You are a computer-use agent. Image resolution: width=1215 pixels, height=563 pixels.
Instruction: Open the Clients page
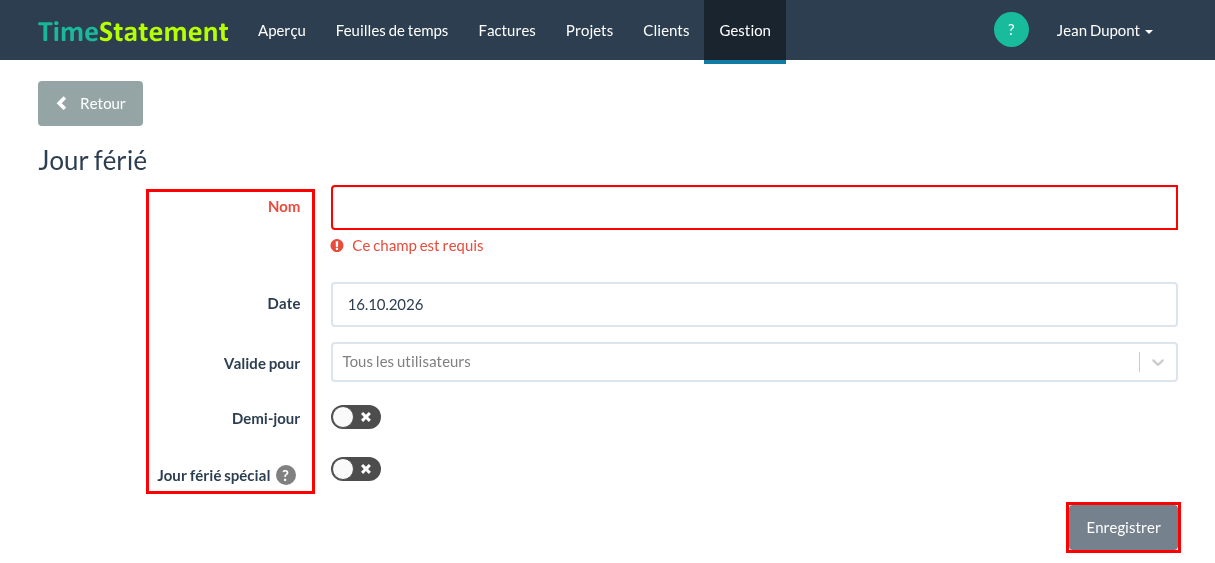pyautogui.click(x=666, y=31)
